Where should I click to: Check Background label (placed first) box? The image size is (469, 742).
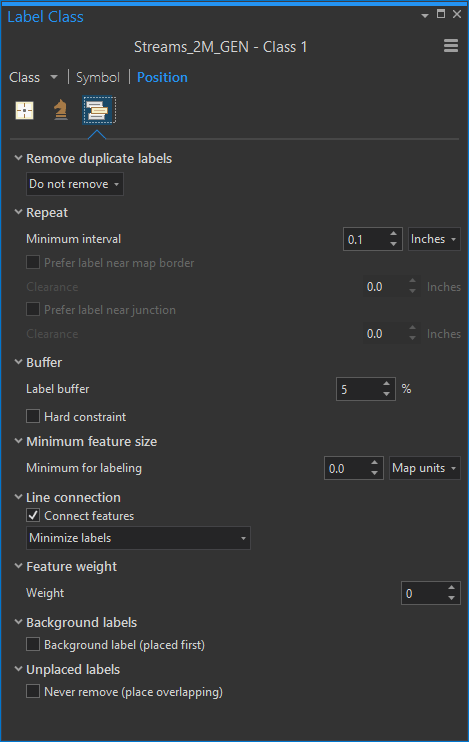(33, 645)
